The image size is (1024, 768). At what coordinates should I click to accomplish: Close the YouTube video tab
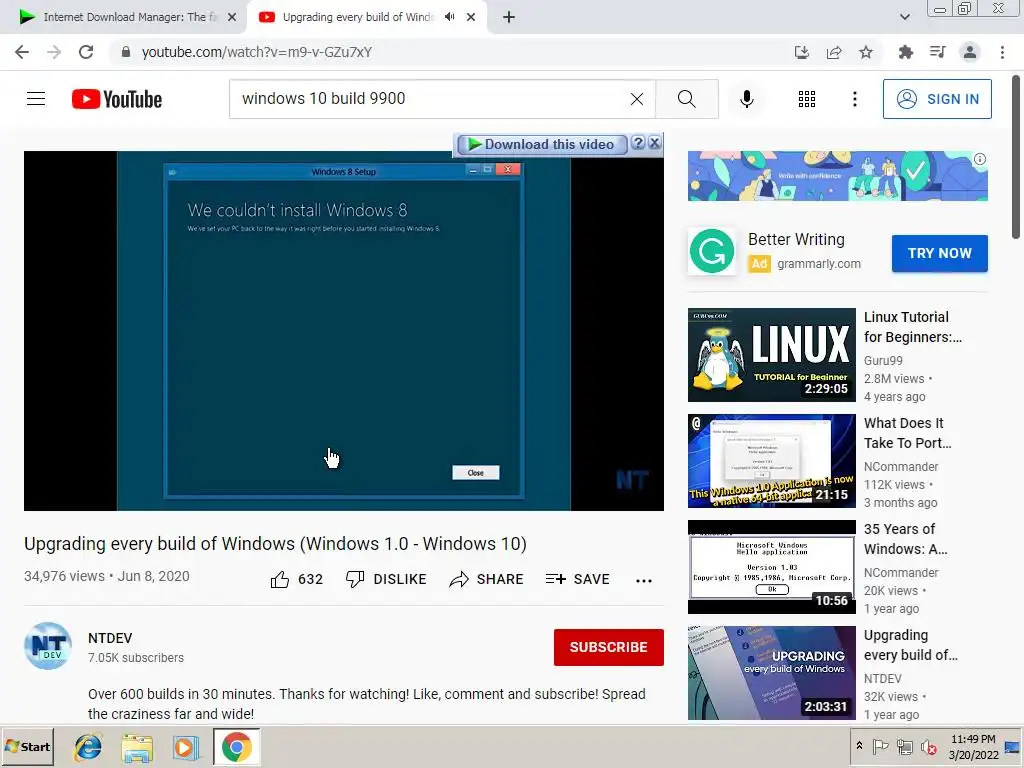point(471,17)
